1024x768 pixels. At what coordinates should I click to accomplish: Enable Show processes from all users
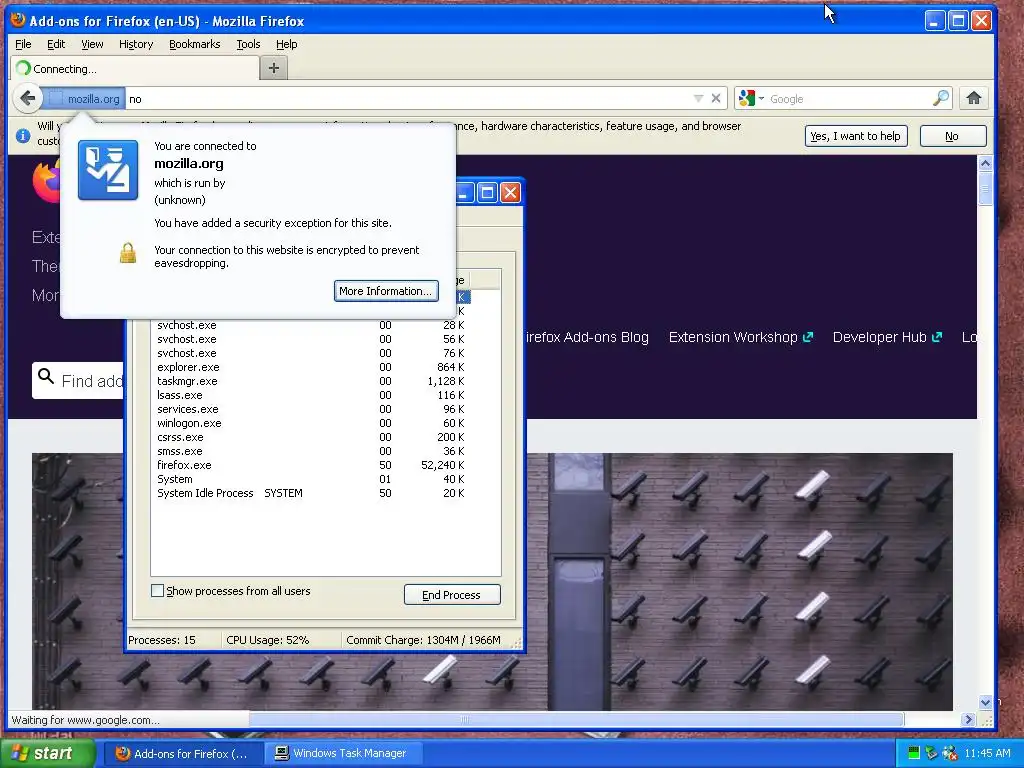(157, 591)
